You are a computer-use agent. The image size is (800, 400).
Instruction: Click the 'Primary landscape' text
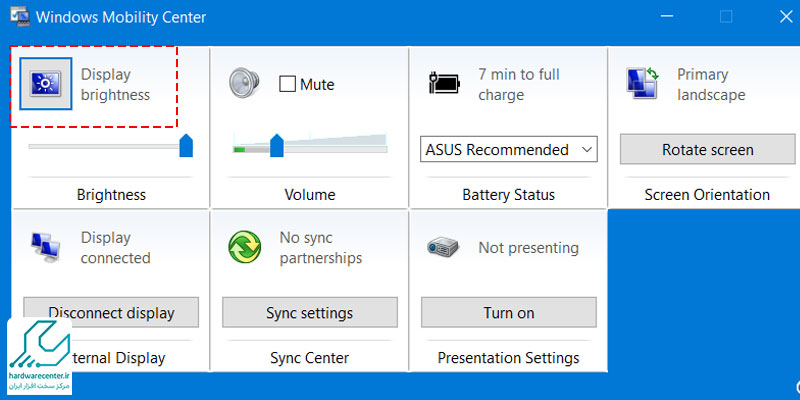[x=711, y=85]
